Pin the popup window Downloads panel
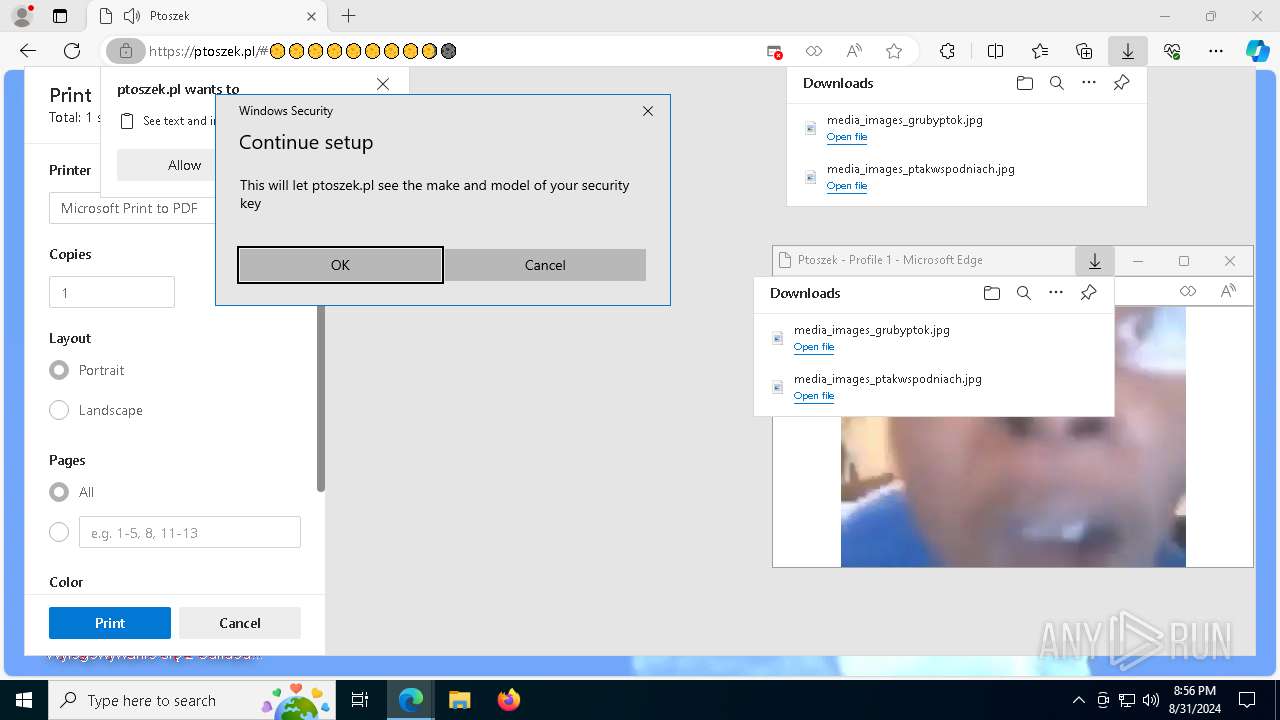The height and width of the screenshot is (720, 1280). coord(1088,293)
